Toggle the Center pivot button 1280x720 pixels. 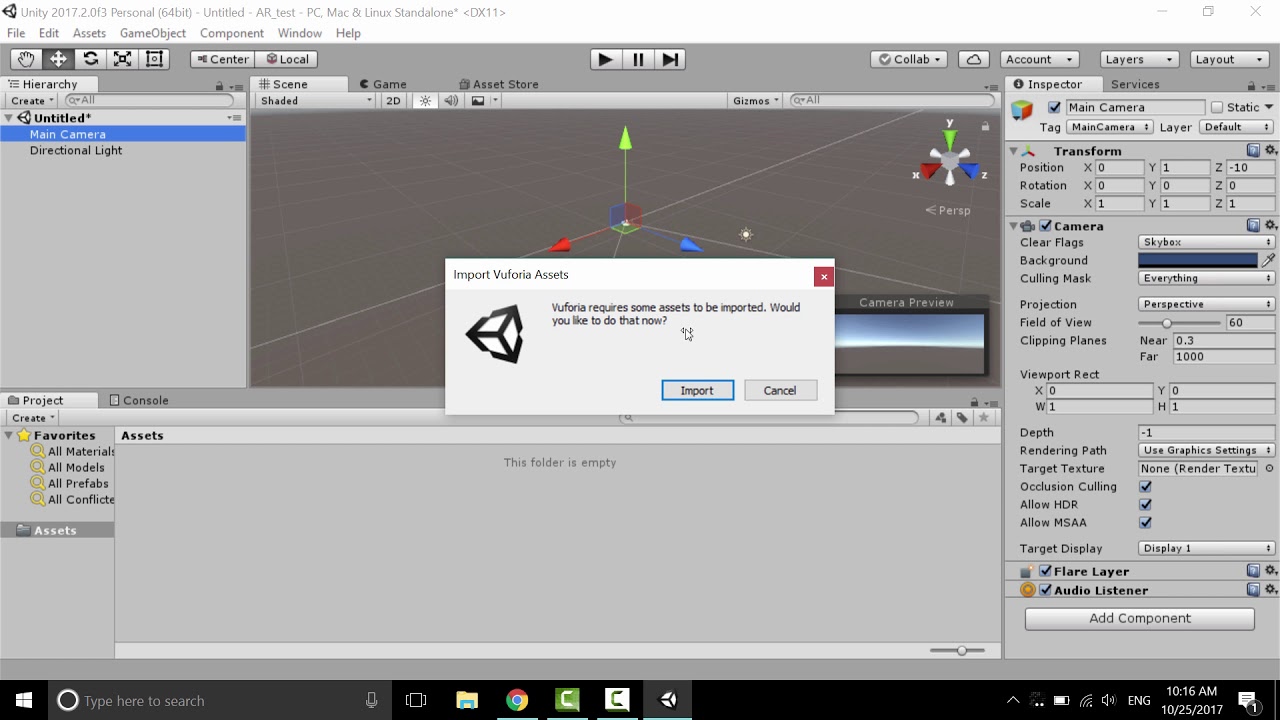click(222, 59)
